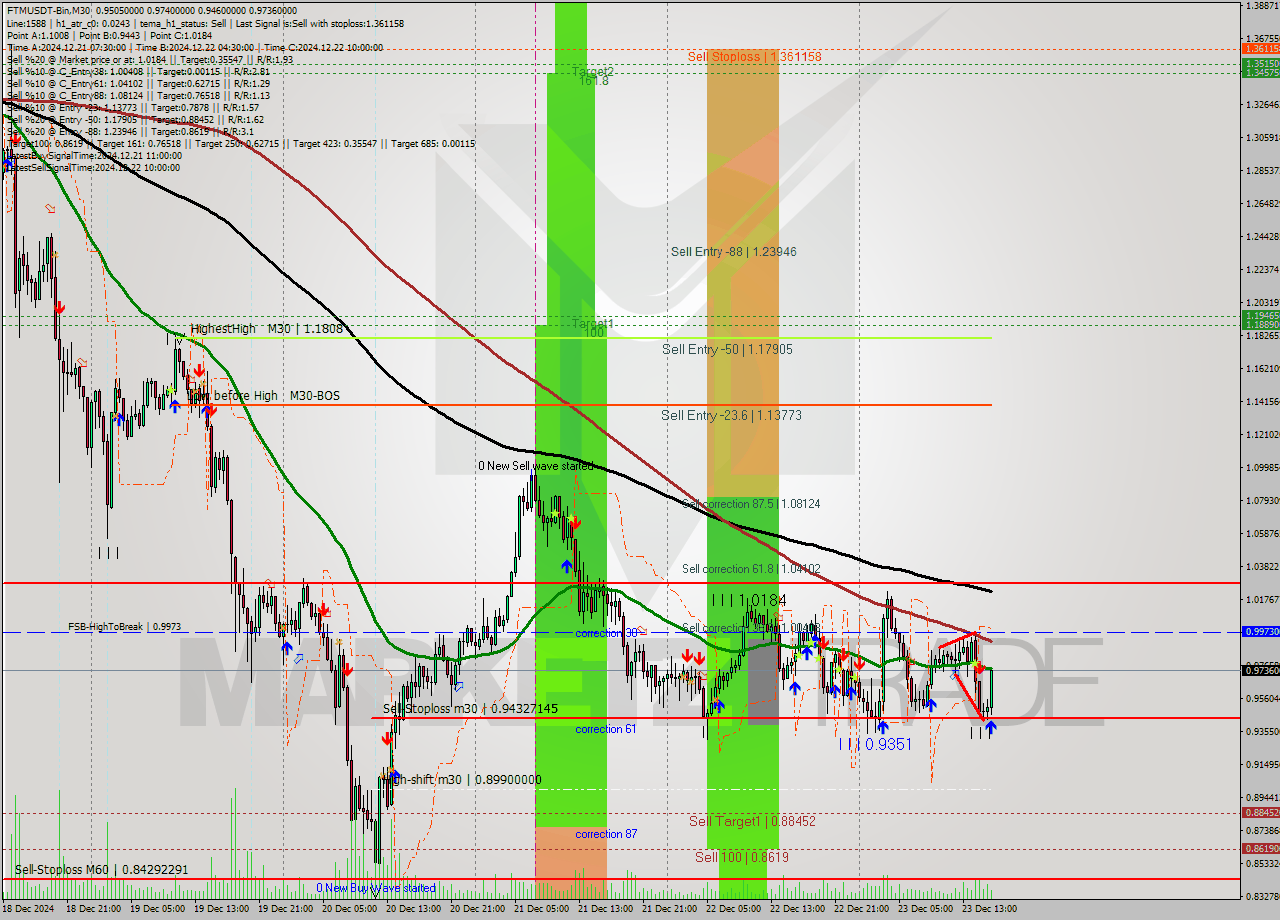Select the '21 Dec 21:00' time axis label

672,909
